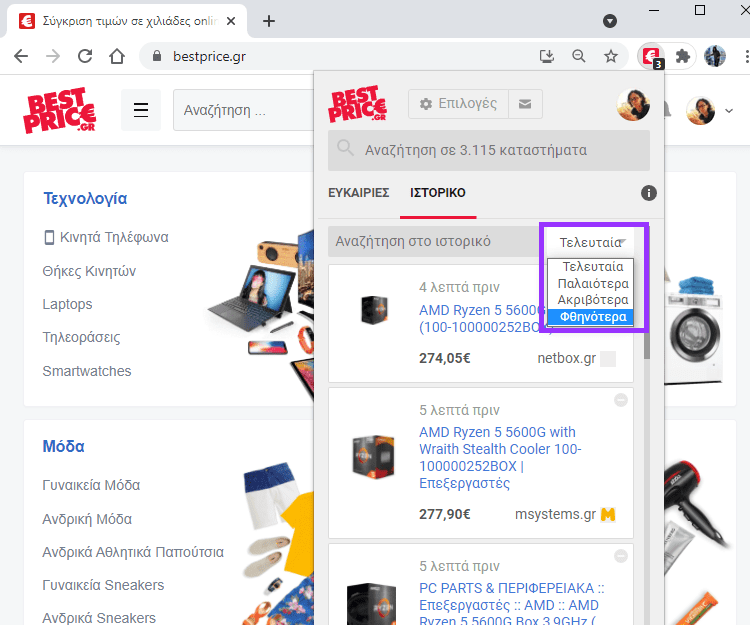The height and width of the screenshot is (625, 750).
Task: Click the 277,90€ price text
Action: point(445,515)
